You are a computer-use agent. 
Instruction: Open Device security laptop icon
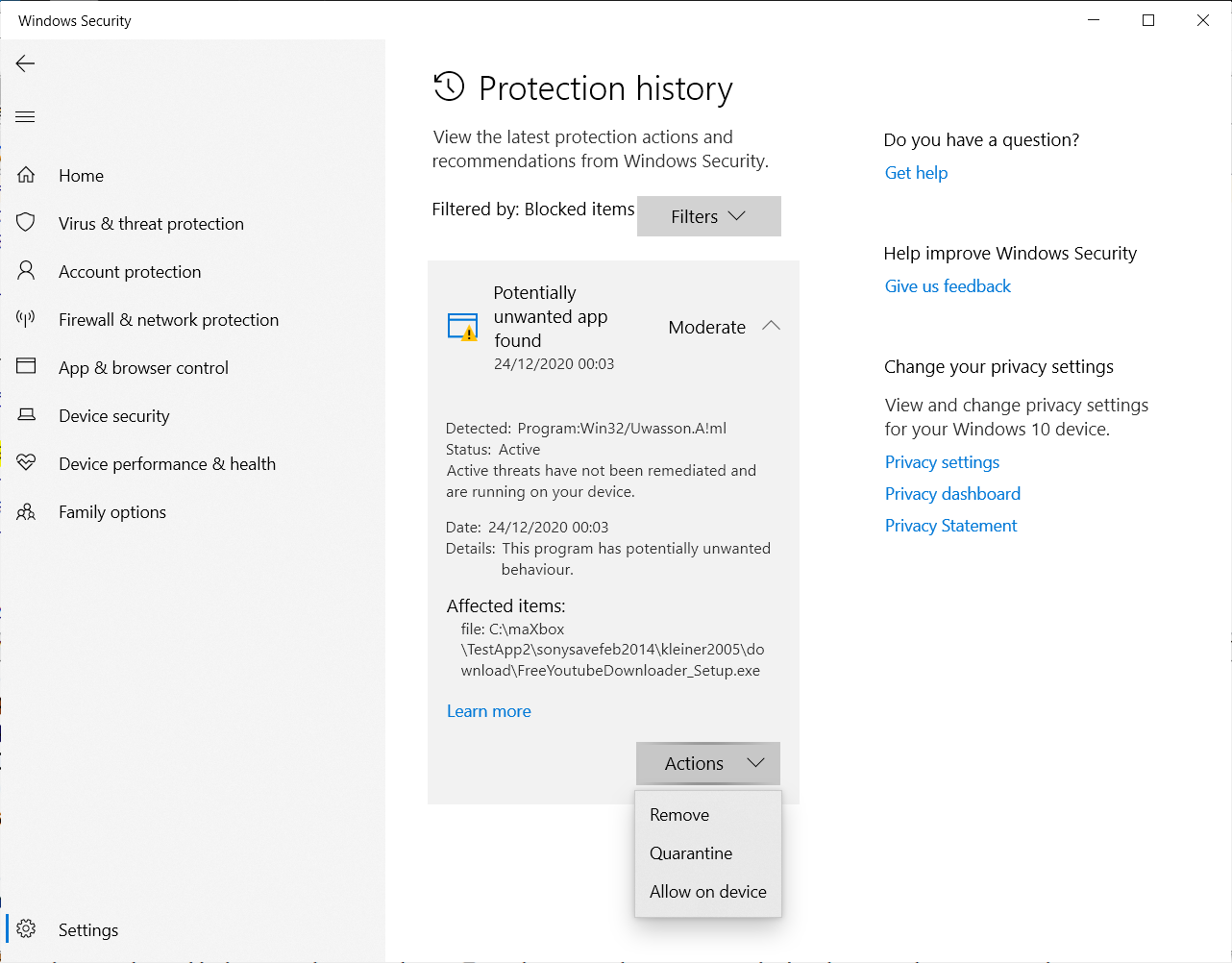tap(26, 415)
